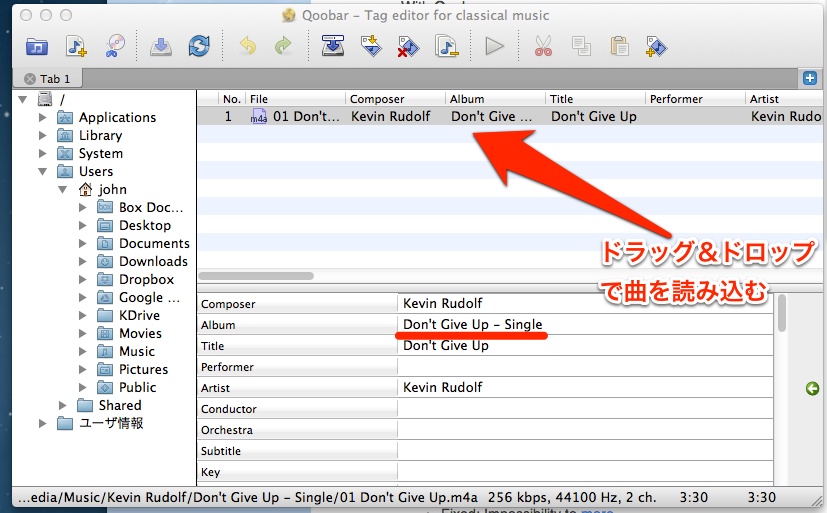Screen dimensions: 827x513
Task: Click the add music file icon
Action: pyautogui.click(x=76, y=46)
